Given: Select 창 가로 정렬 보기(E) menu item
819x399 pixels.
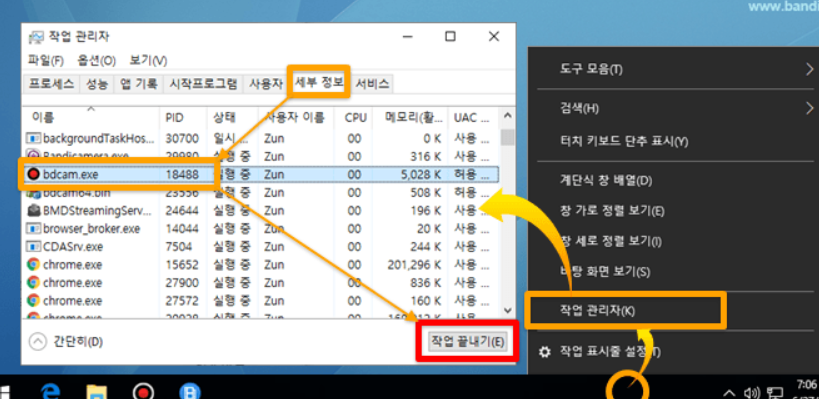Looking at the screenshot, I should tap(612, 211).
